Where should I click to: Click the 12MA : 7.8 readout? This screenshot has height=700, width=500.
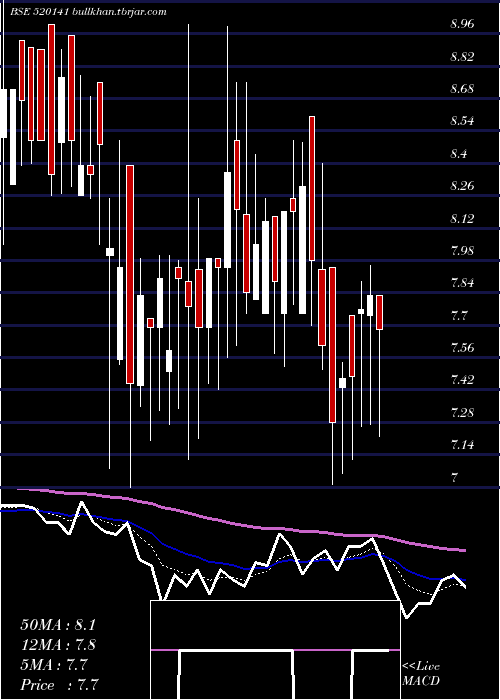(58, 645)
